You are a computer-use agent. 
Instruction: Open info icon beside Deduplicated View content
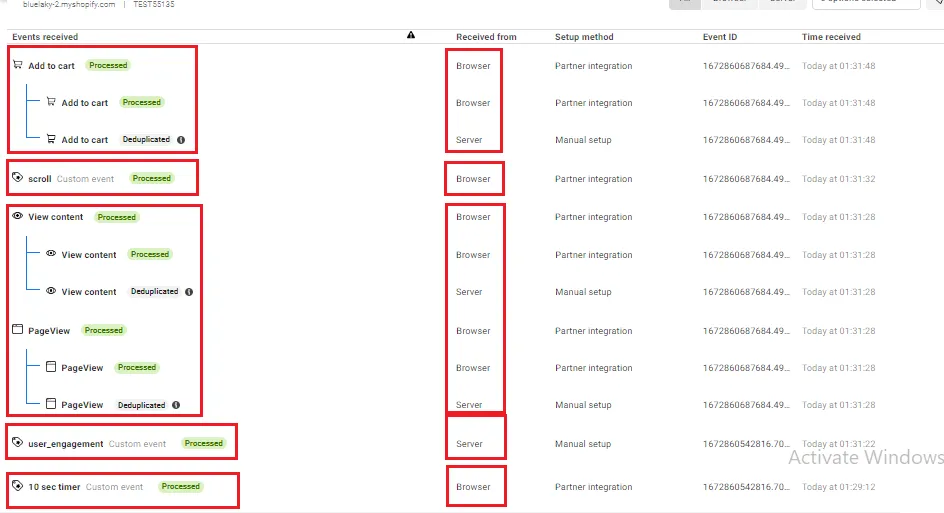[x=189, y=292]
